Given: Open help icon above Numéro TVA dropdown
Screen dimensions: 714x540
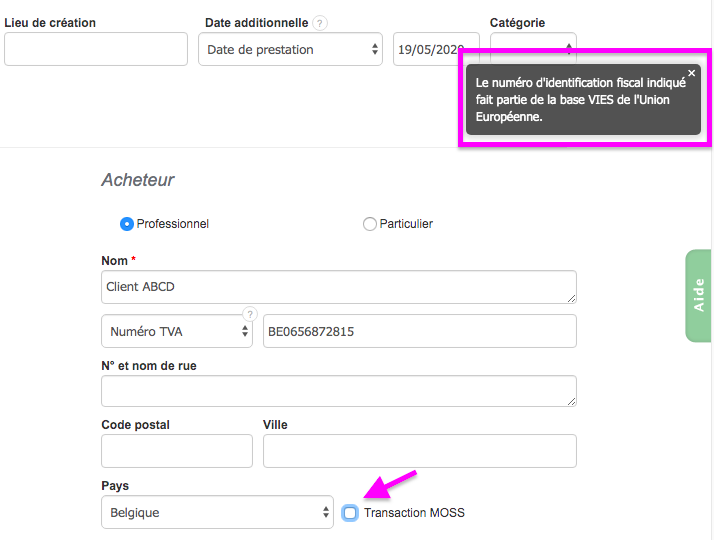Looking at the screenshot, I should coord(250,314).
